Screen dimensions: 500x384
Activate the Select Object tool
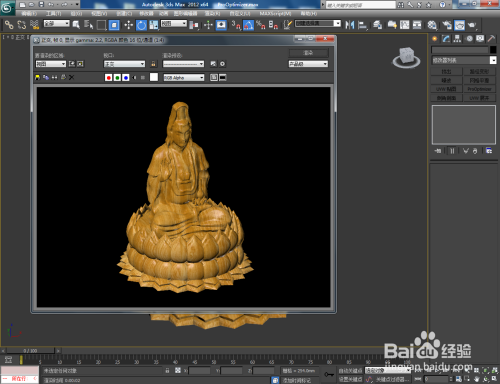coord(76,25)
